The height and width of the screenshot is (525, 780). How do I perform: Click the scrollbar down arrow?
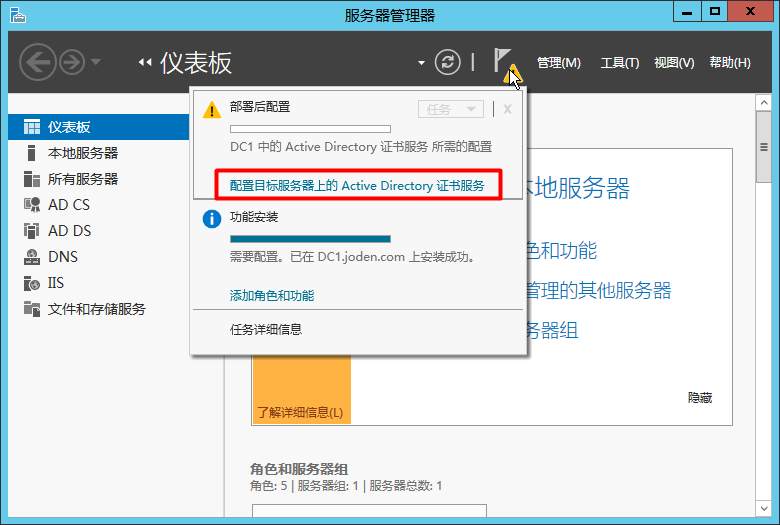pyautogui.click(x=764, y=508)
